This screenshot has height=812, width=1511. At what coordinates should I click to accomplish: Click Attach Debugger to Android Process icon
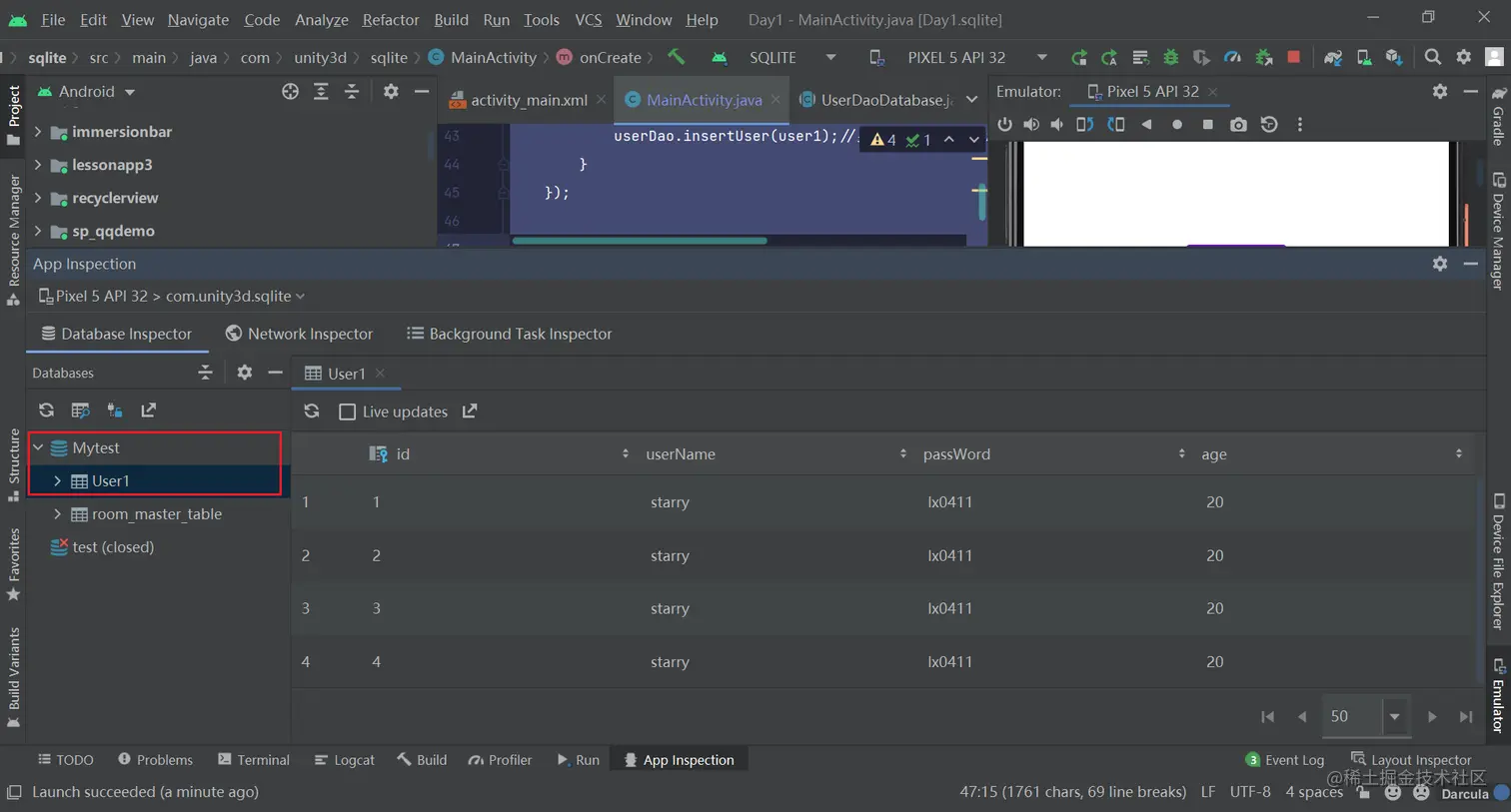tap(1263, 58)
